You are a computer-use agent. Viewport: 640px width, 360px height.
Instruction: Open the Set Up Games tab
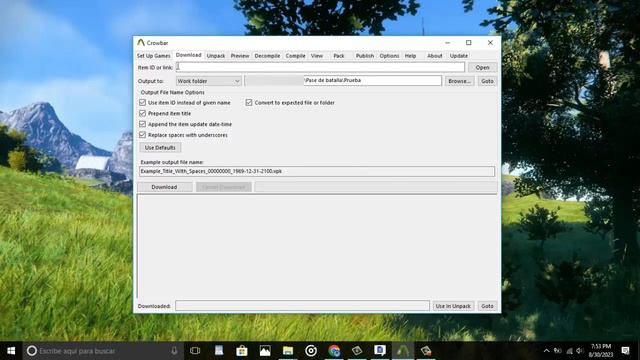pos(153,56)
